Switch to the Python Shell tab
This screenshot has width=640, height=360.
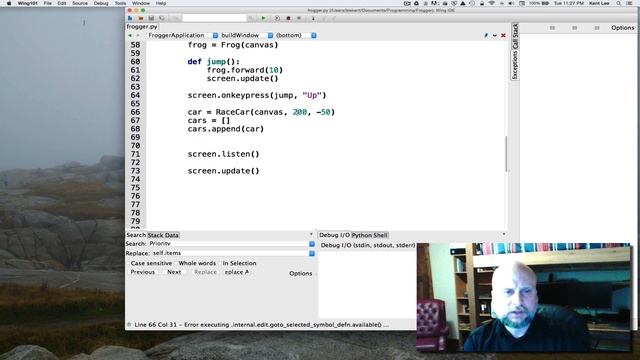369,235
